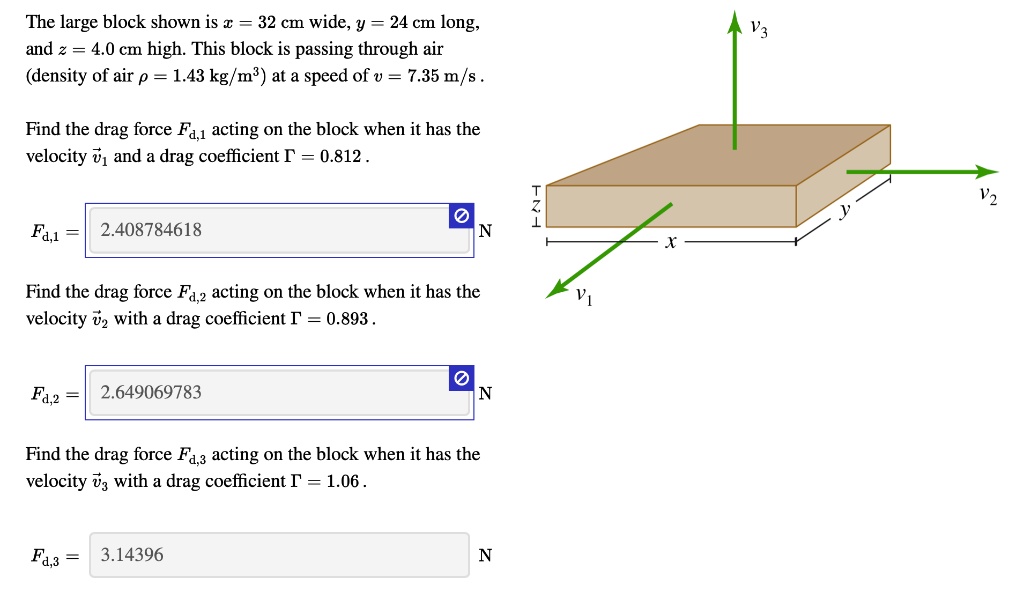The height and width of the screenshot is (592, 1024).
Task: Click the right side face of the block
Action: point(842,176)
